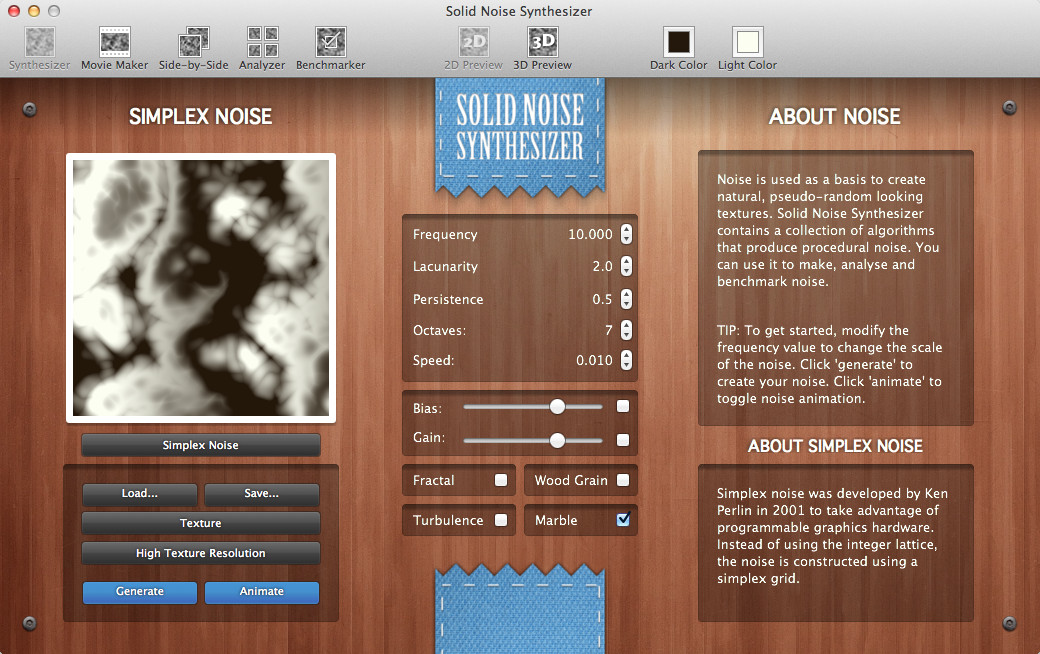The width and height of the screenshot is (1040, 654).
Task: Open the Synthesizer view from the toolbar
Action: coord(39,48)
